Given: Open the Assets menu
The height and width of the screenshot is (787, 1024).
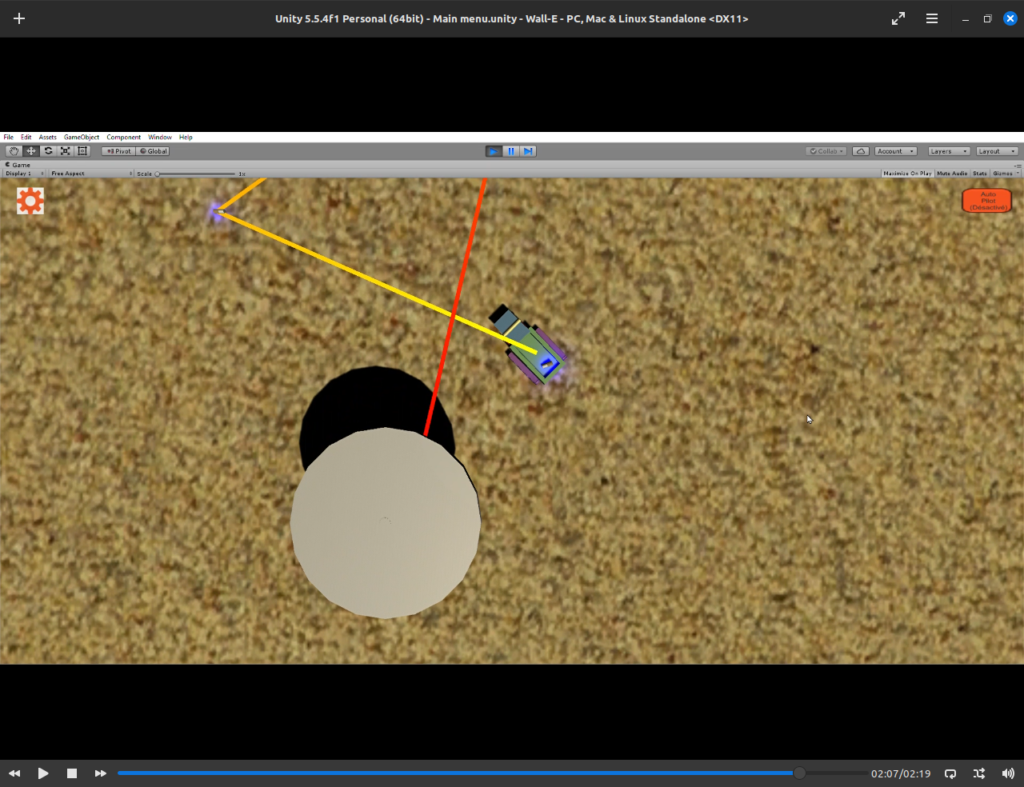Looking at the screenshot, I should pos(47,137).
